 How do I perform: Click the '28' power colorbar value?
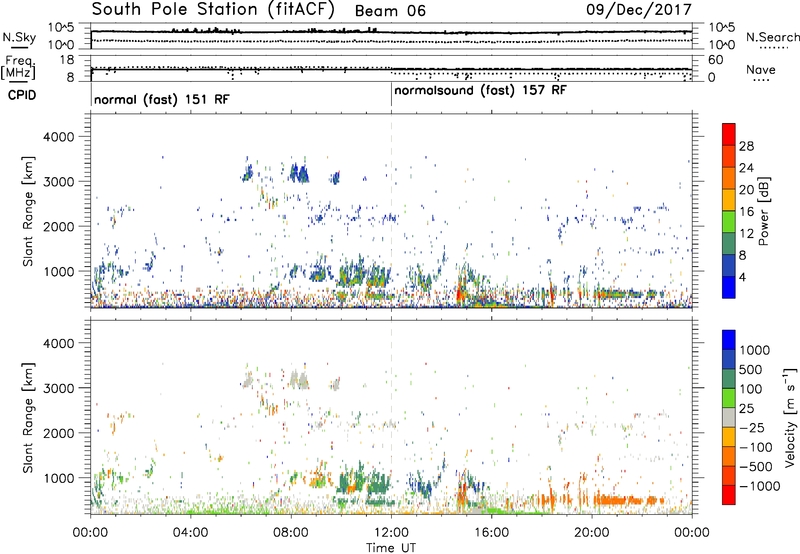point(746,146)
